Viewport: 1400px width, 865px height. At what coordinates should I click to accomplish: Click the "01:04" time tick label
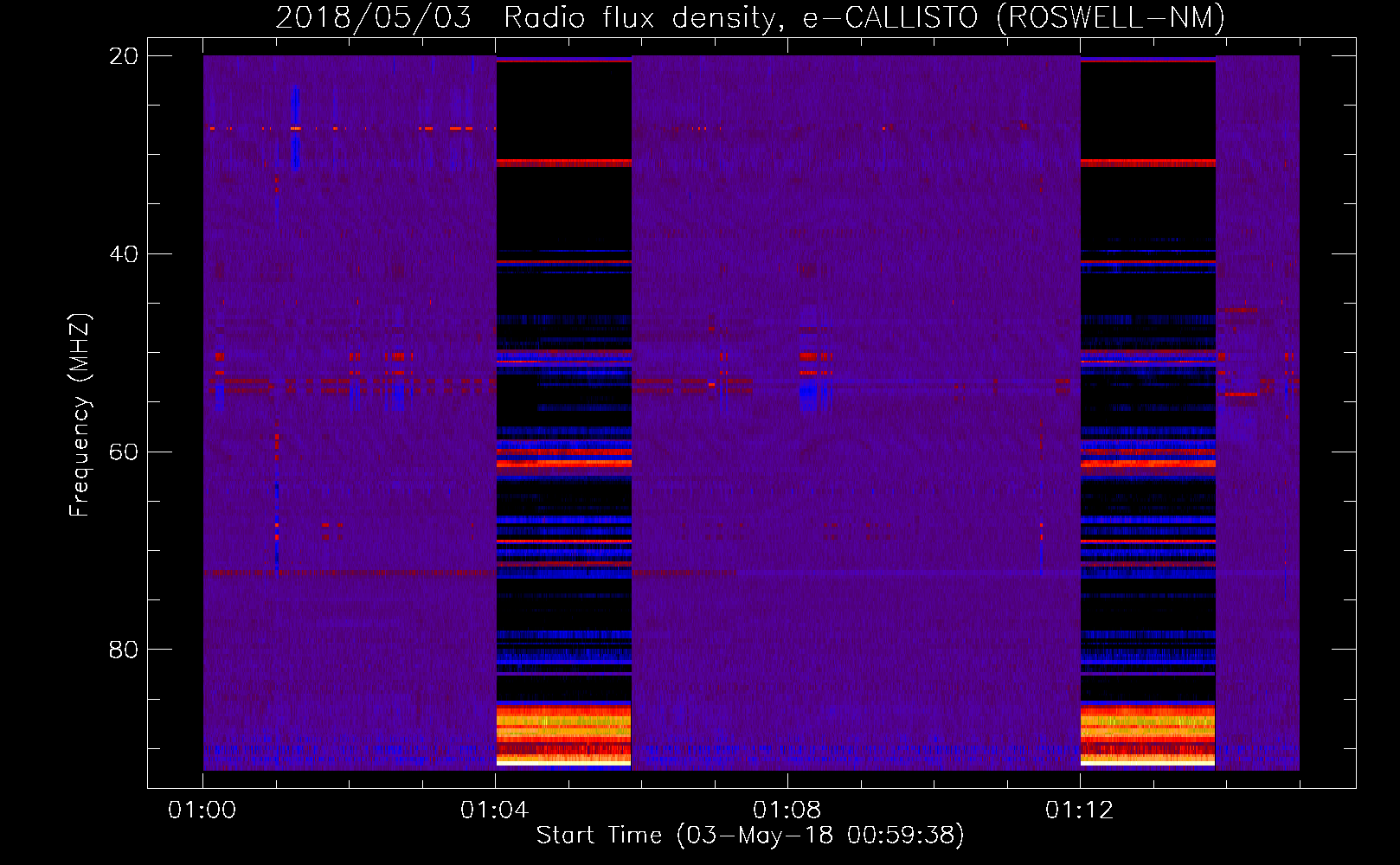(495, 811)
